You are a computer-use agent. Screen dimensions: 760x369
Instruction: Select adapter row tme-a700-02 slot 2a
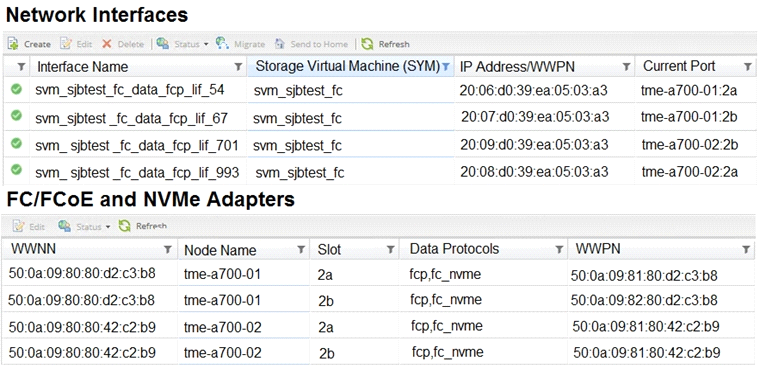tap(380, 327)
